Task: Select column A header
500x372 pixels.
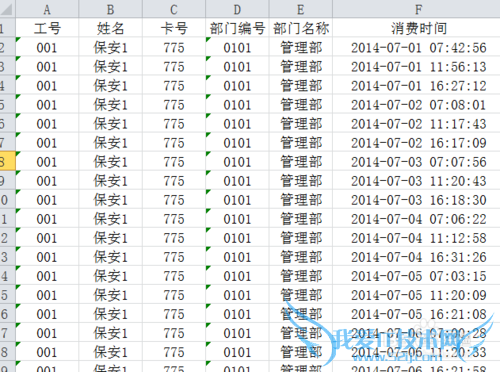Action: pos(47,9)
